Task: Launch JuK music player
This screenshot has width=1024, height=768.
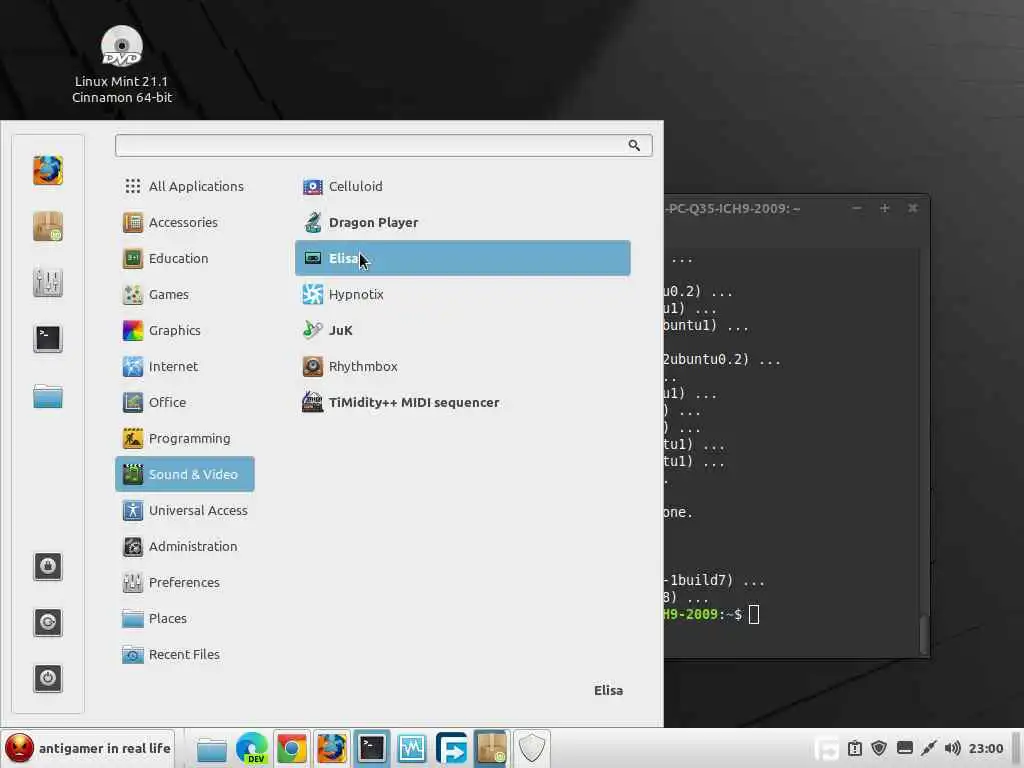Action: (x=462, y=330)
